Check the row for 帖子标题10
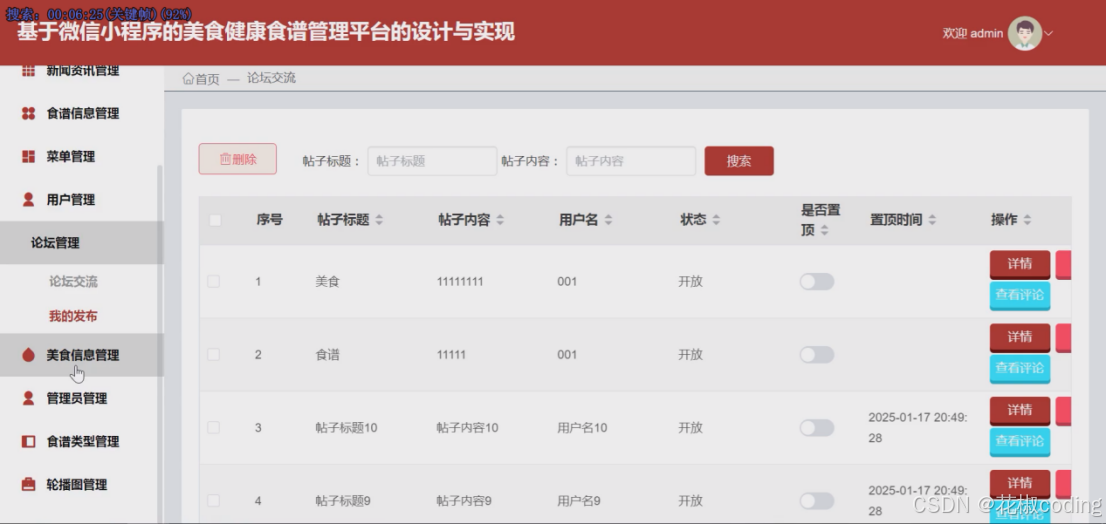Image resolution: width=1106 pixels, height=525 pixels. tap(213, 428)
